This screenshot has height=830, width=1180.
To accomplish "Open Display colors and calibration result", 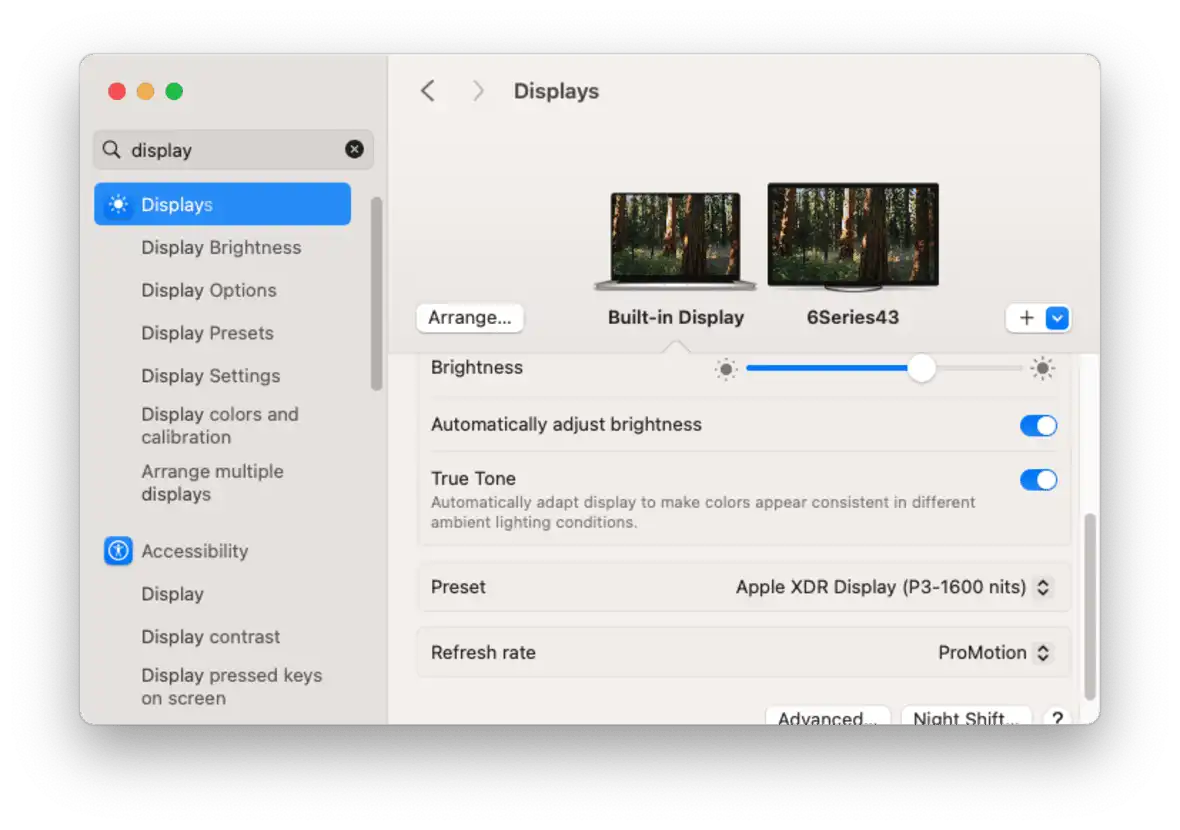I will pyautogui.click(x=220, y=426).
